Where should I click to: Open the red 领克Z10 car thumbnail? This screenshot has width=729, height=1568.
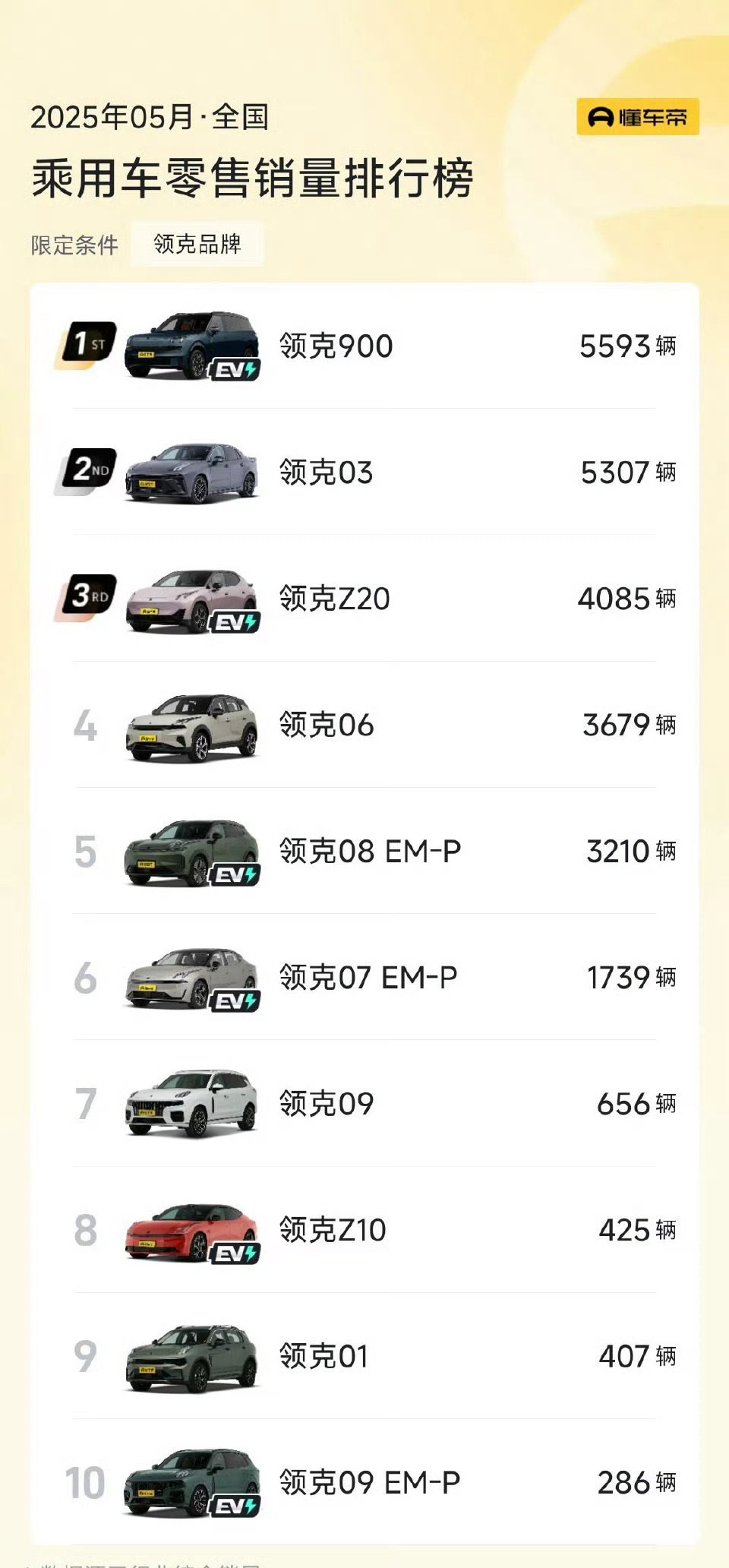click(x=191, y=1231)
